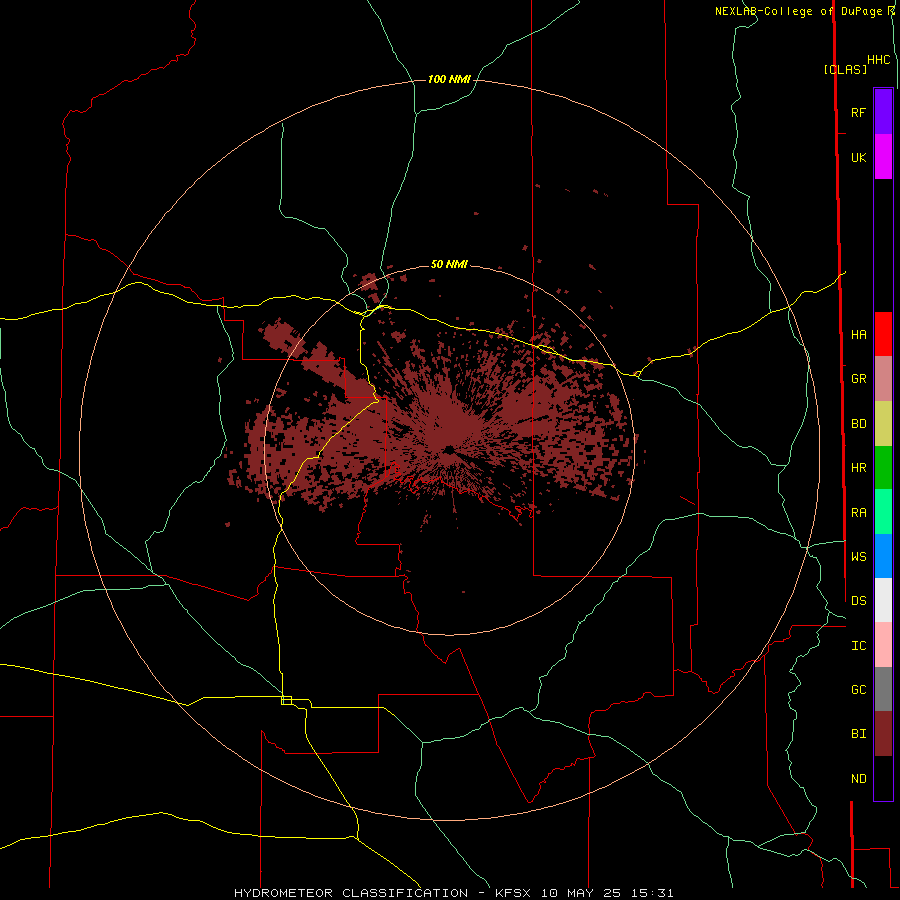The image size is (900, 900).
Task: Click the [CLAS] units label
Action: click(x=845, y=70)
